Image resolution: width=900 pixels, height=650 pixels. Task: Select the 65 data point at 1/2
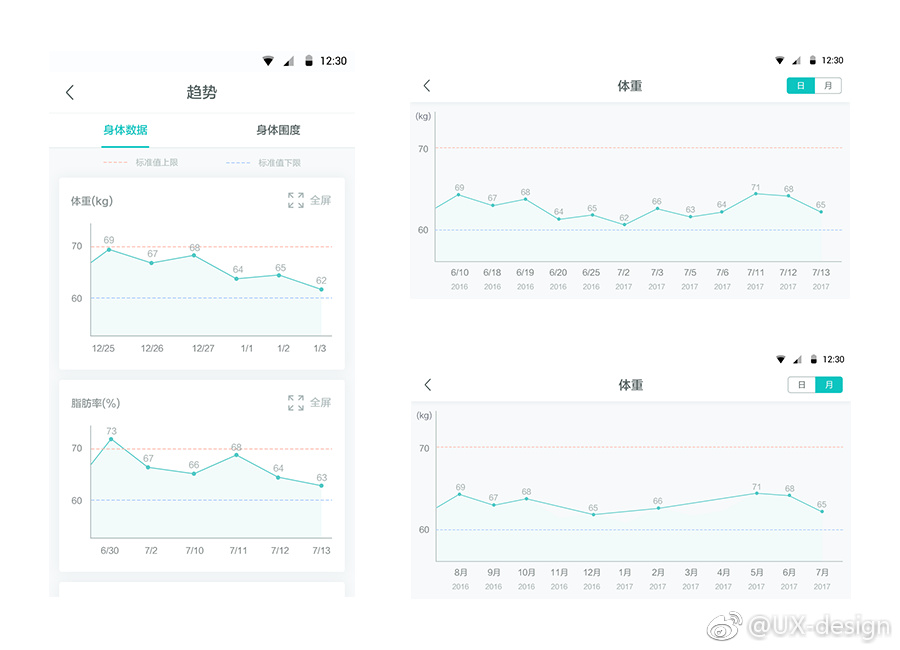pos(279,276)
